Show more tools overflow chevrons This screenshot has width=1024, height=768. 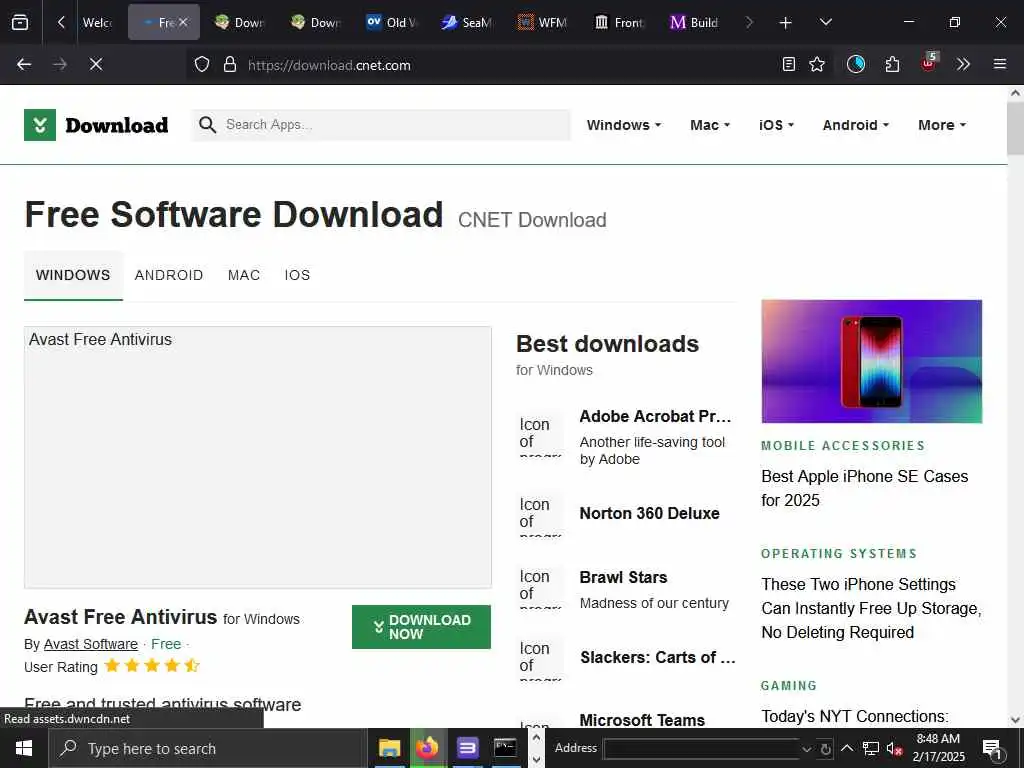tap(963, 65)
